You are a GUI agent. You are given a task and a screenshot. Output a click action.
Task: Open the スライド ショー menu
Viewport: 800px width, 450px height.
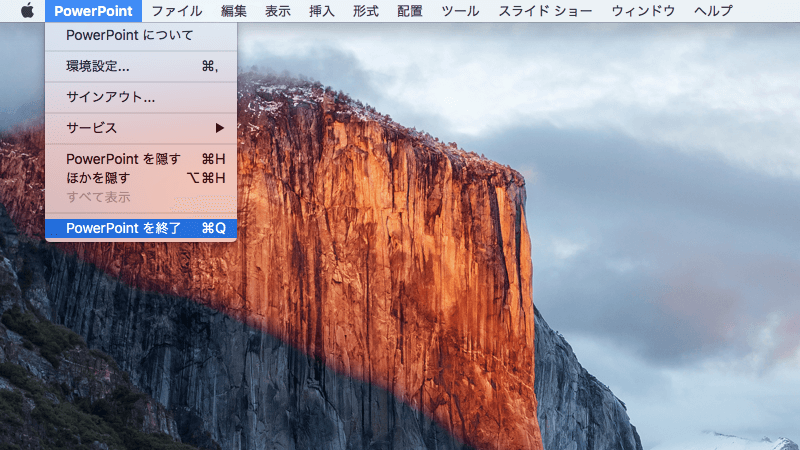[x=545, y=11]
